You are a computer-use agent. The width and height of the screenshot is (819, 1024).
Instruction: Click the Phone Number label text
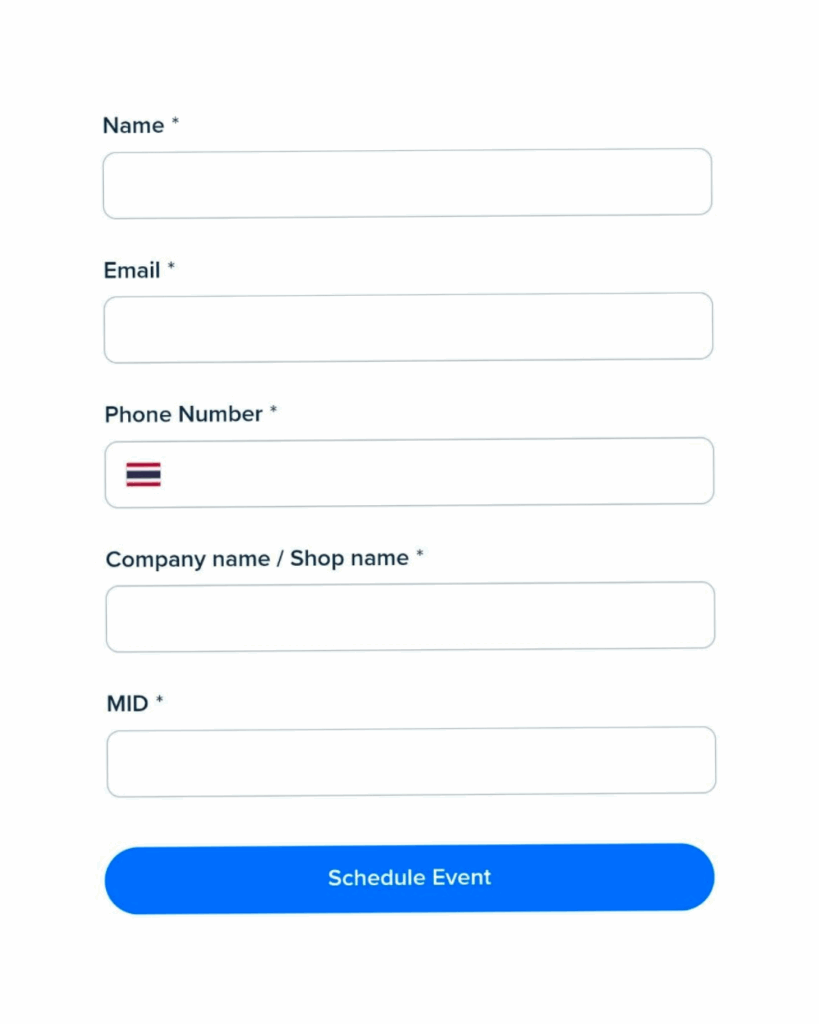183,414
